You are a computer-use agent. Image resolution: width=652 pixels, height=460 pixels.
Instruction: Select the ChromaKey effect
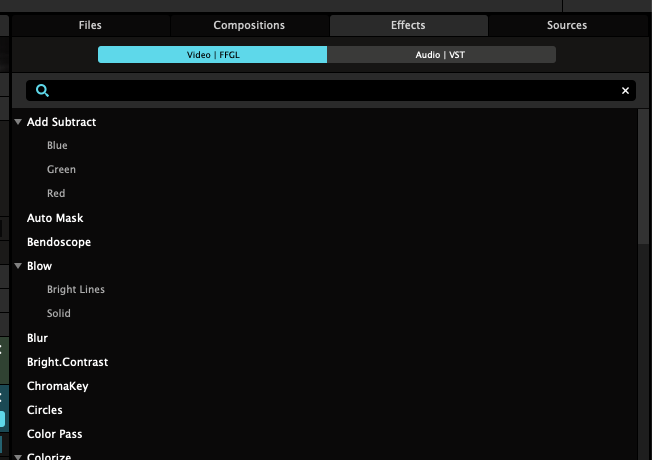point(57,386)
